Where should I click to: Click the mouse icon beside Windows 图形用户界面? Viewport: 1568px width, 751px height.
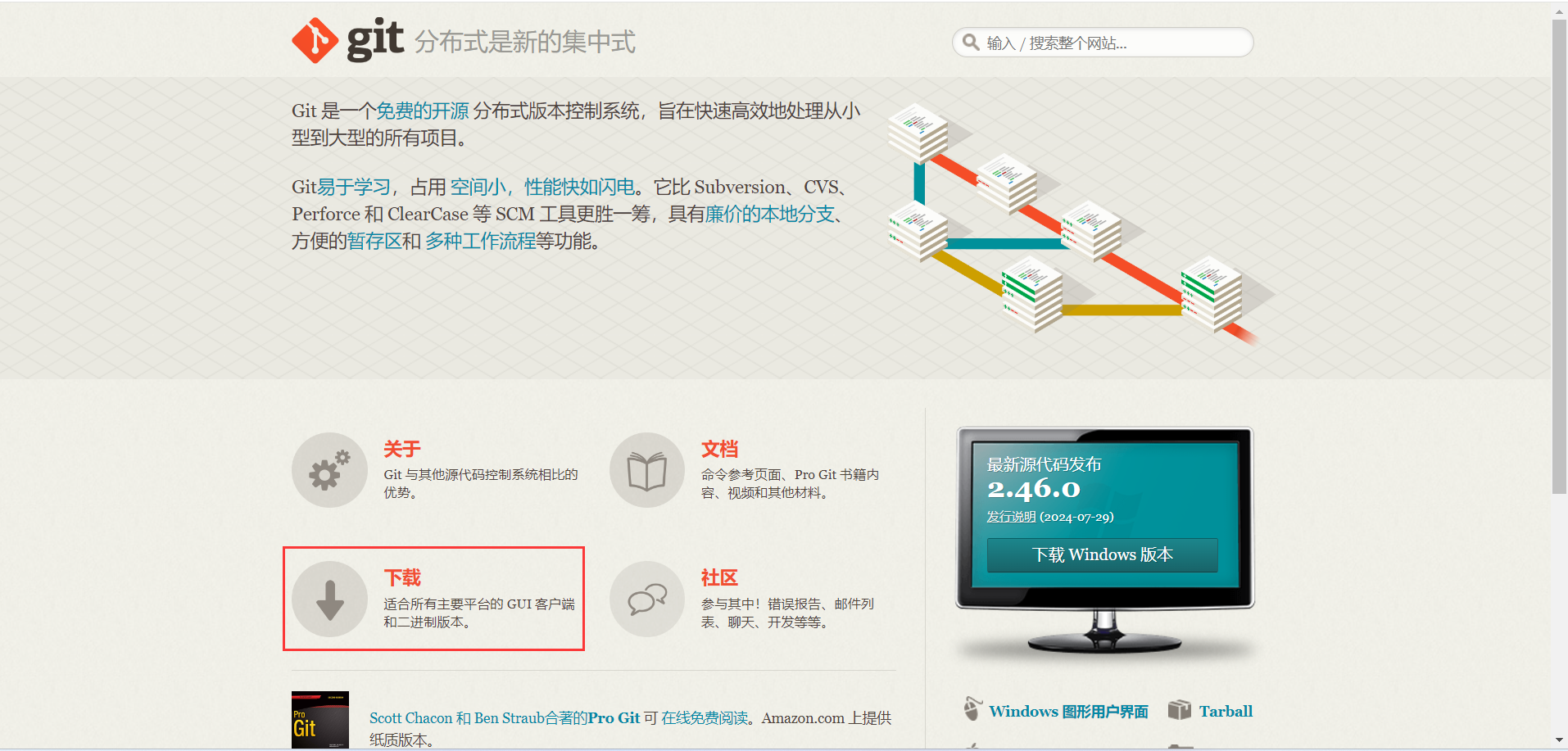pyautogui.click(x=972, y=708)
